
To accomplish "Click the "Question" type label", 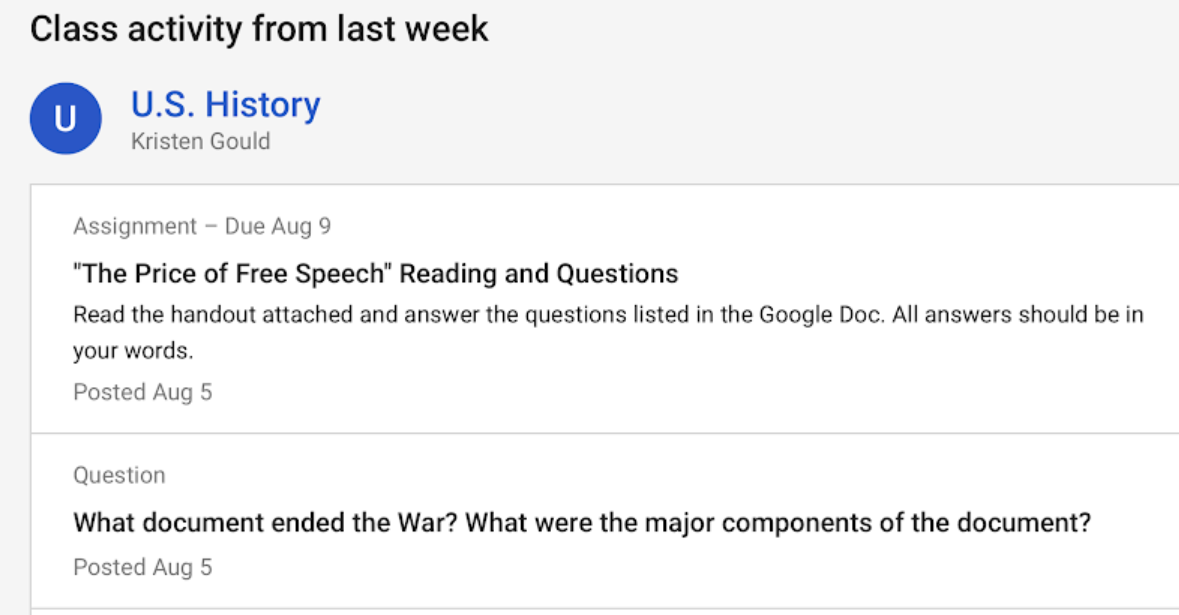I will [x=120, y=475].
